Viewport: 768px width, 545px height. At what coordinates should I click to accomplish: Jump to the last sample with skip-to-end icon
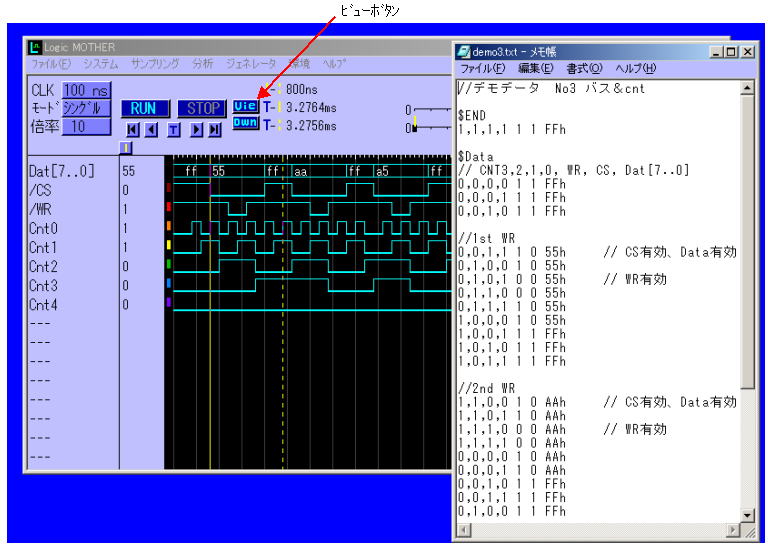coord(215,130)
